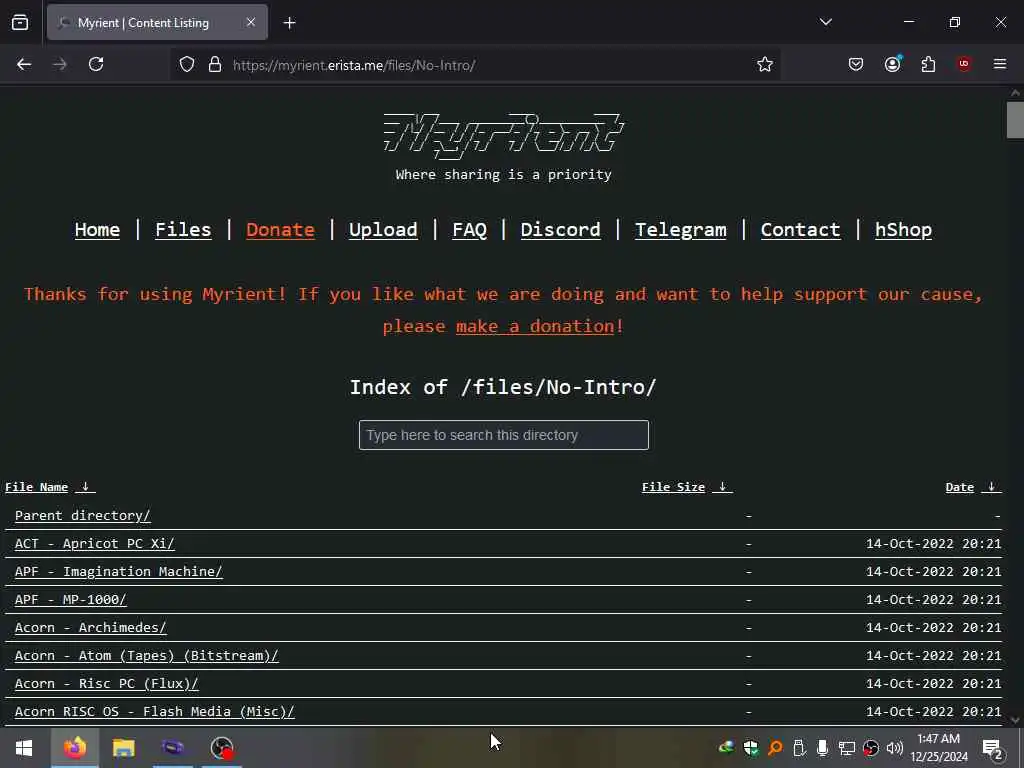
Task: Open the OBS Studio taskbar icon
Action: click(x=222, y=748)
